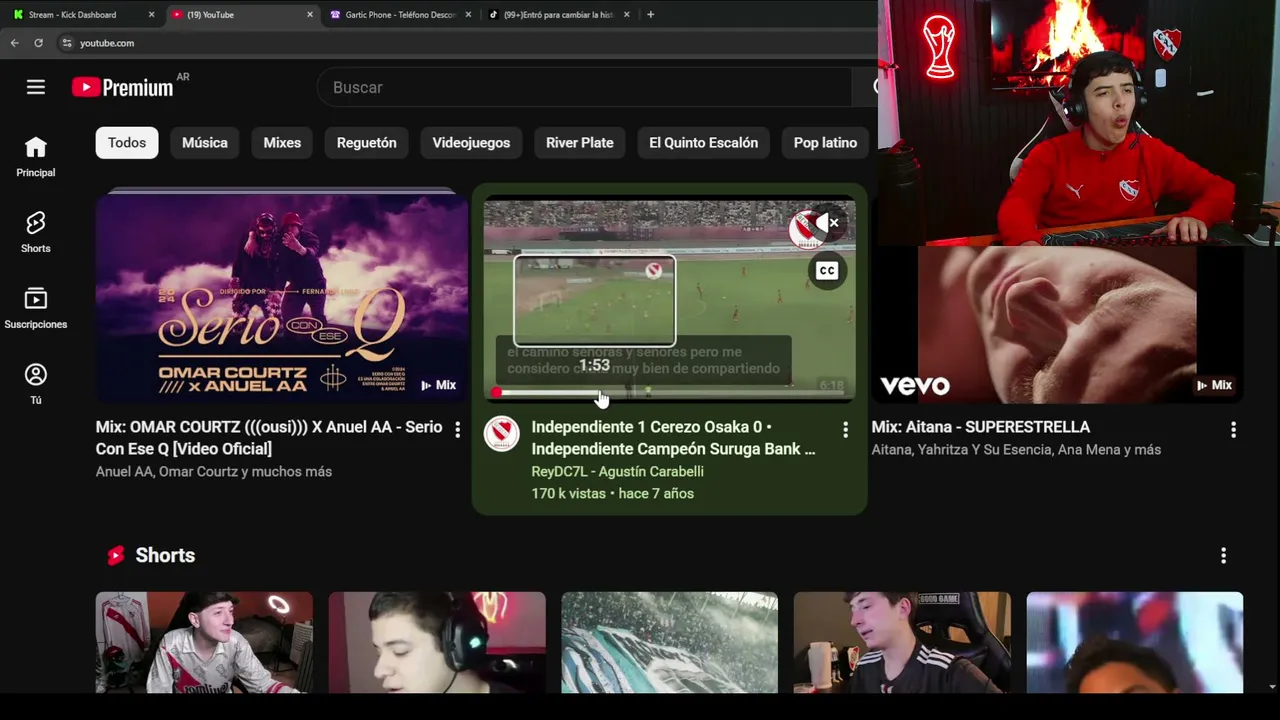
Task: Open Shorts from the left sidebar
Action: [x=36, y=233]
